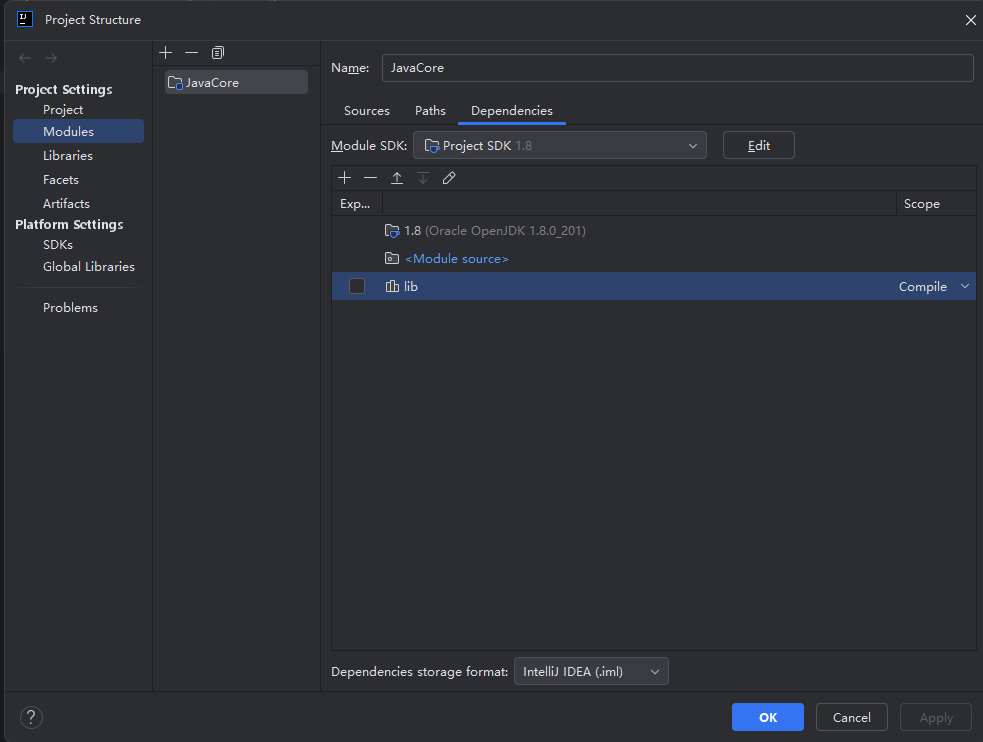Image resolution: width=983 pixels, height=742 pixels.
Task: Select Modules in Project Settings
Action: [78, 131]
